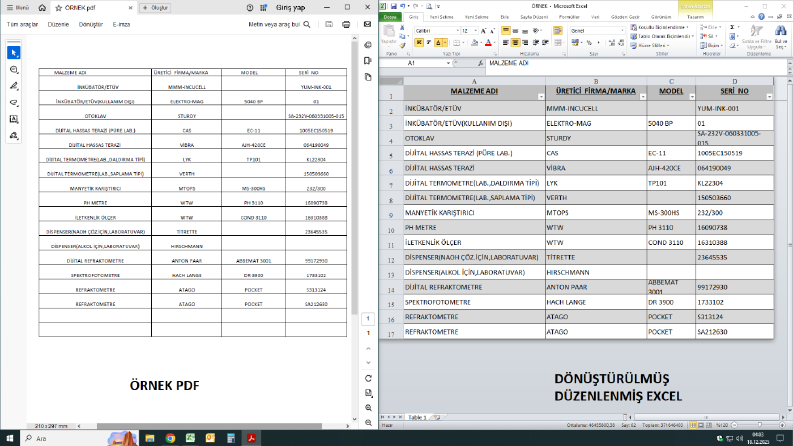The image size is (793, 446).
Task: Open the help icon in the PDF reader
Action: coord(250,8)
